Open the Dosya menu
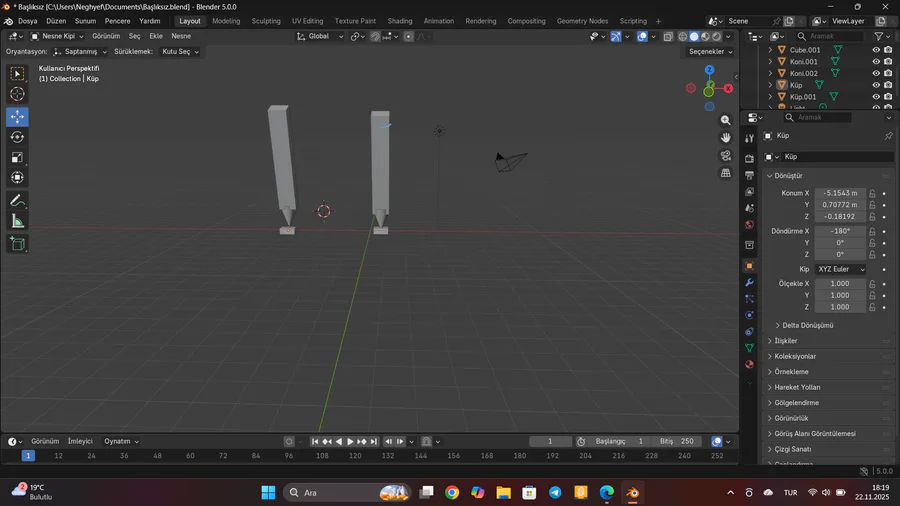Viewport: 900px width, 506px height. pos(28,21)
